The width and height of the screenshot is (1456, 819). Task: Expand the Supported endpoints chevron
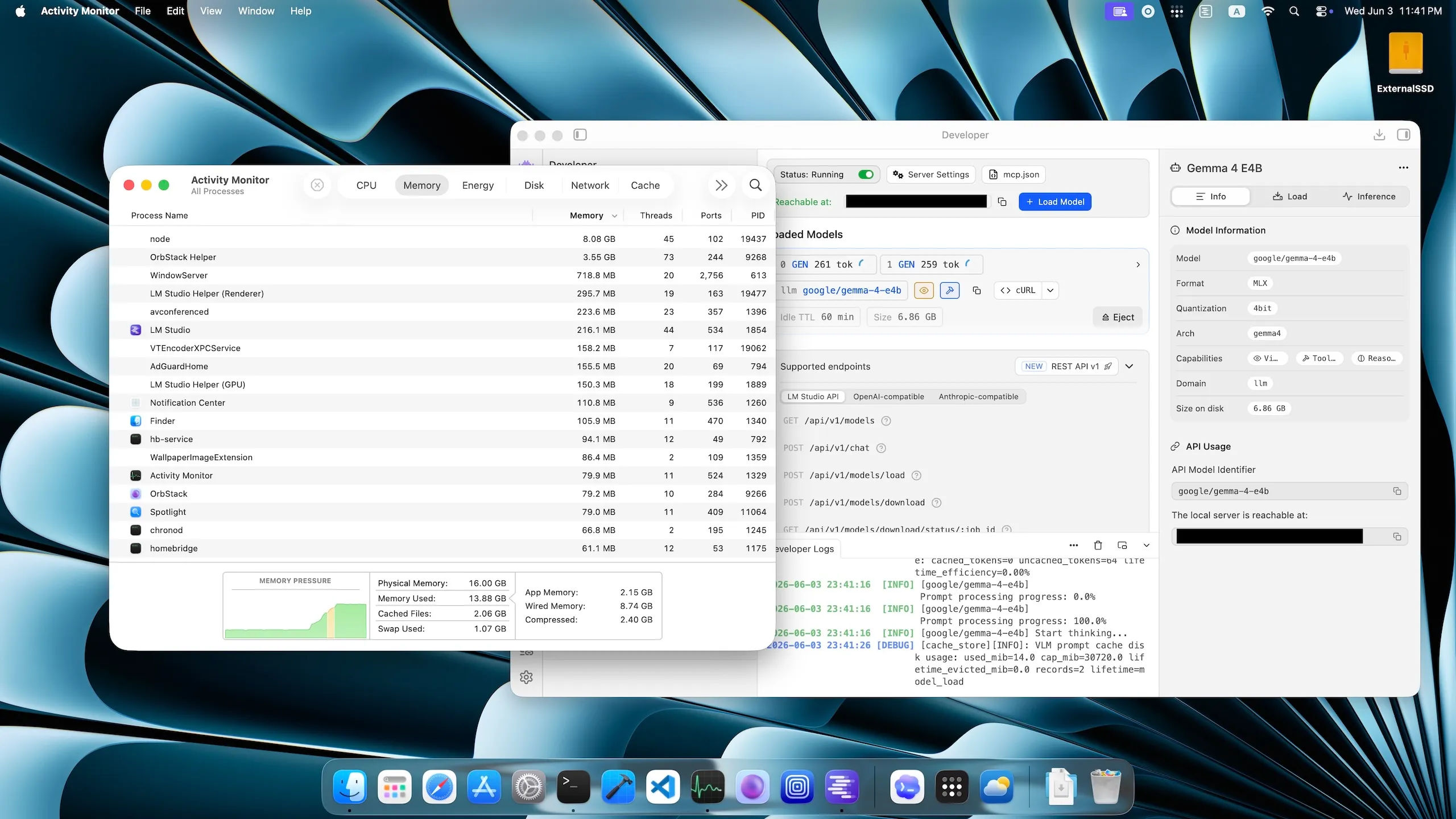point(1129,366)
